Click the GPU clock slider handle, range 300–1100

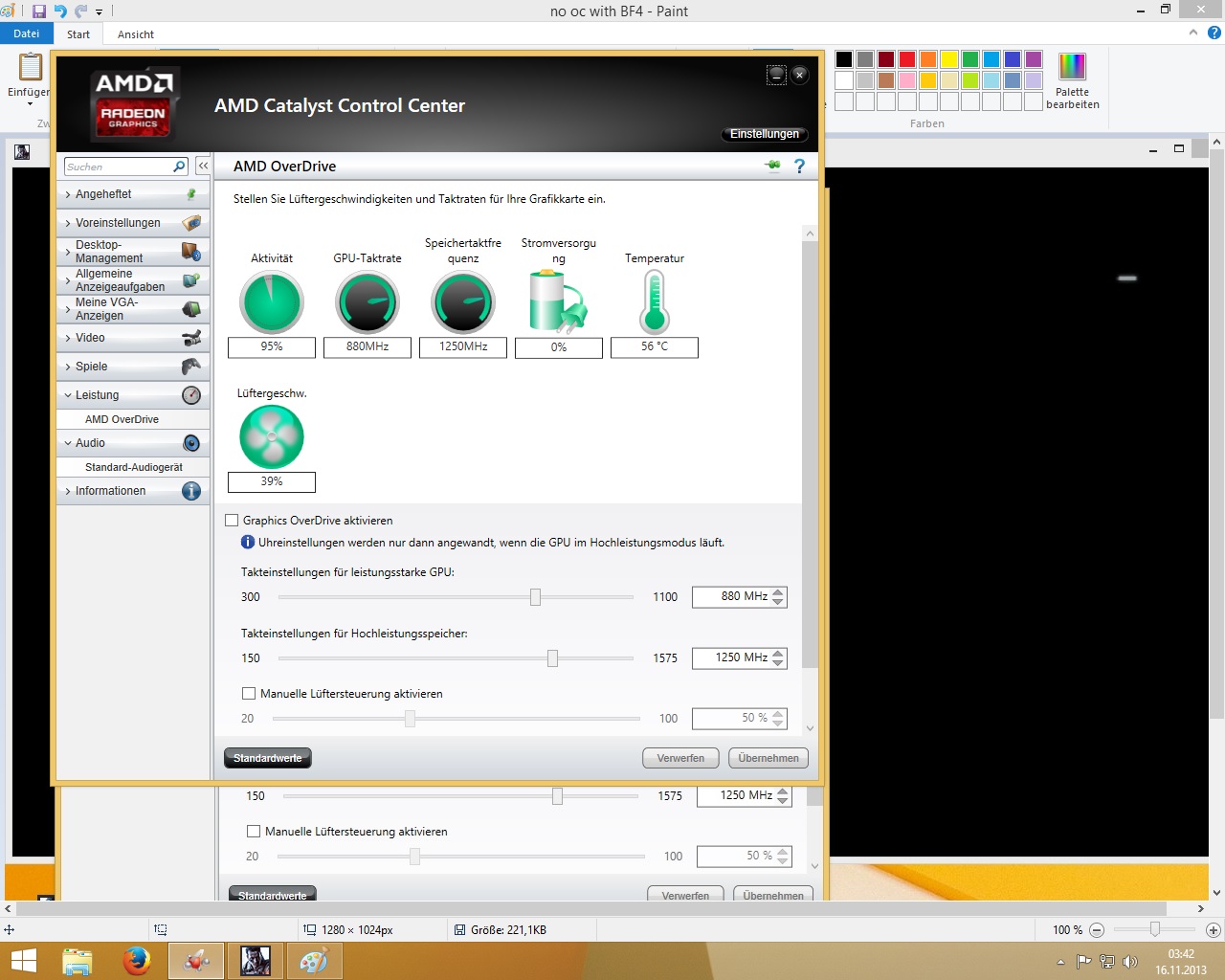pos(536,597)
